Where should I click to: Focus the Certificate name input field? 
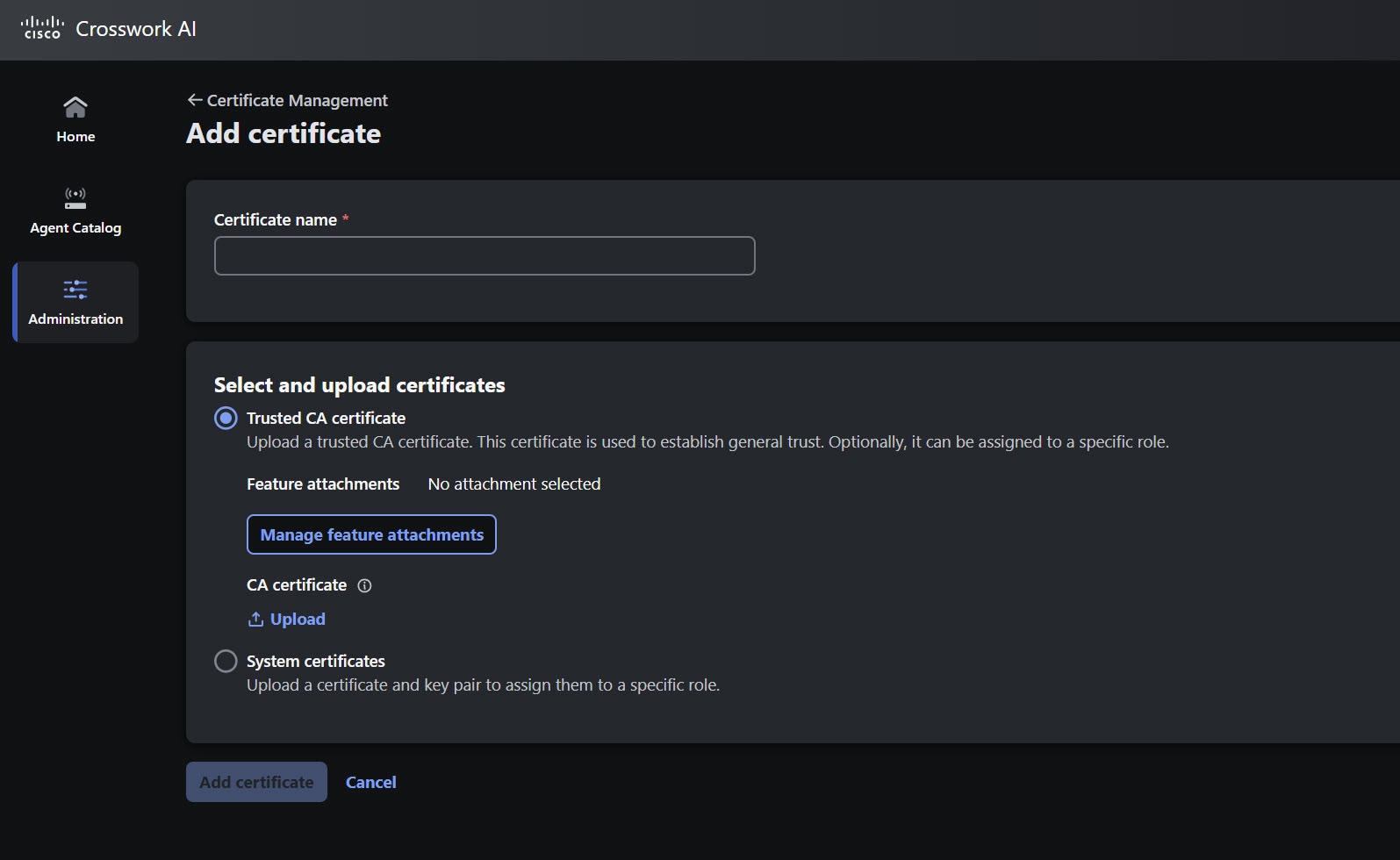485,255
